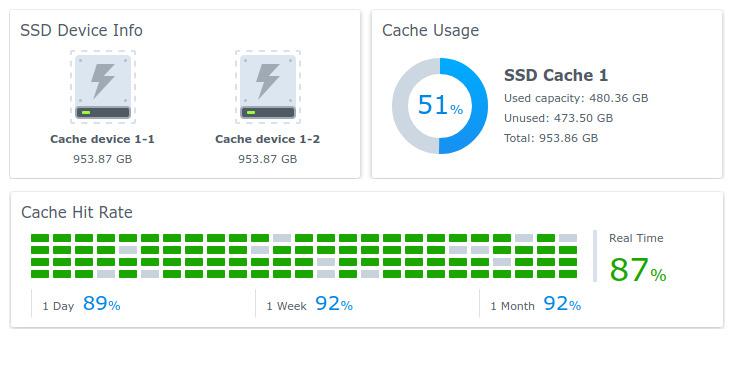751x379 pixels.
Task: Click the 1 Day 89% statistic
Action: click(x=81, y=304)
